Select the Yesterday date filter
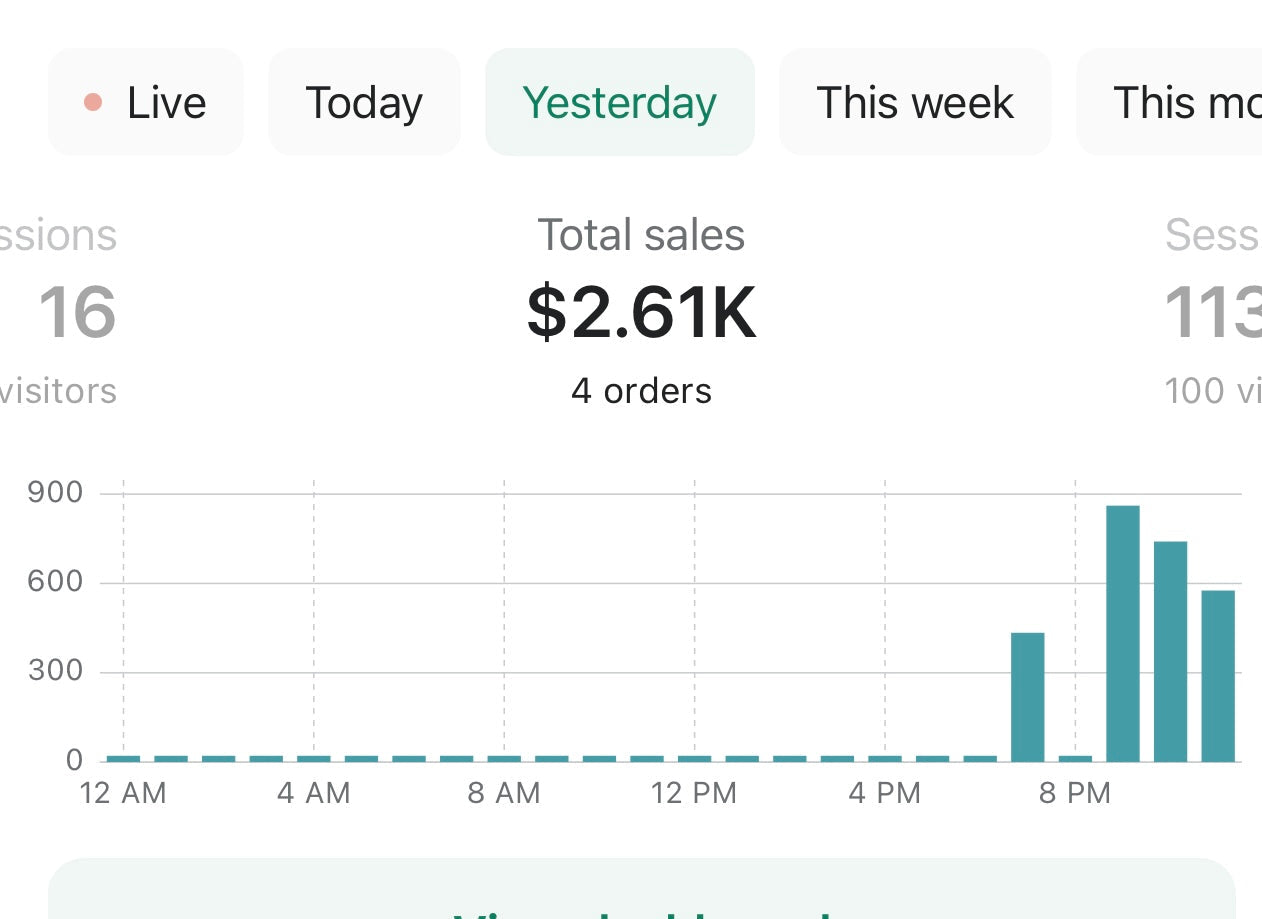 619,102
